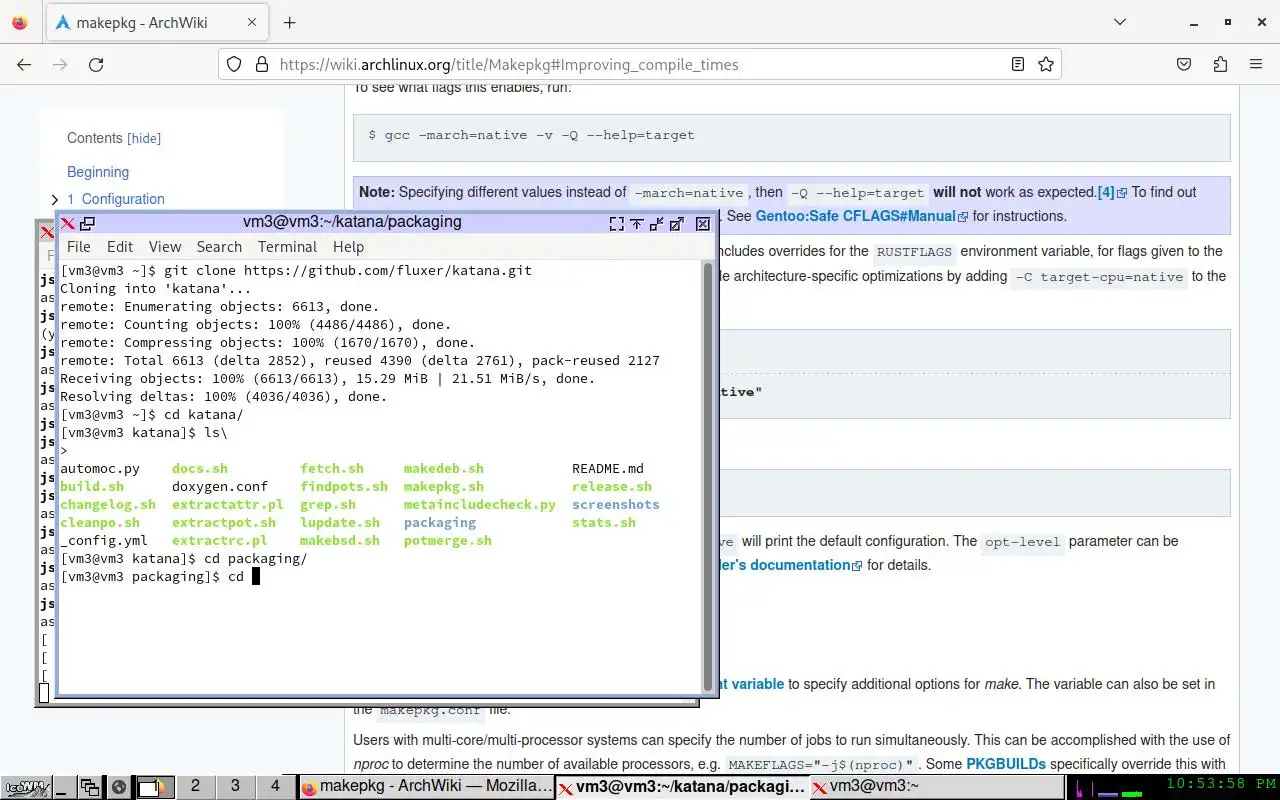Click the gcc -march=native code block
Screen dimensions: 1280x800
[791, 138]
